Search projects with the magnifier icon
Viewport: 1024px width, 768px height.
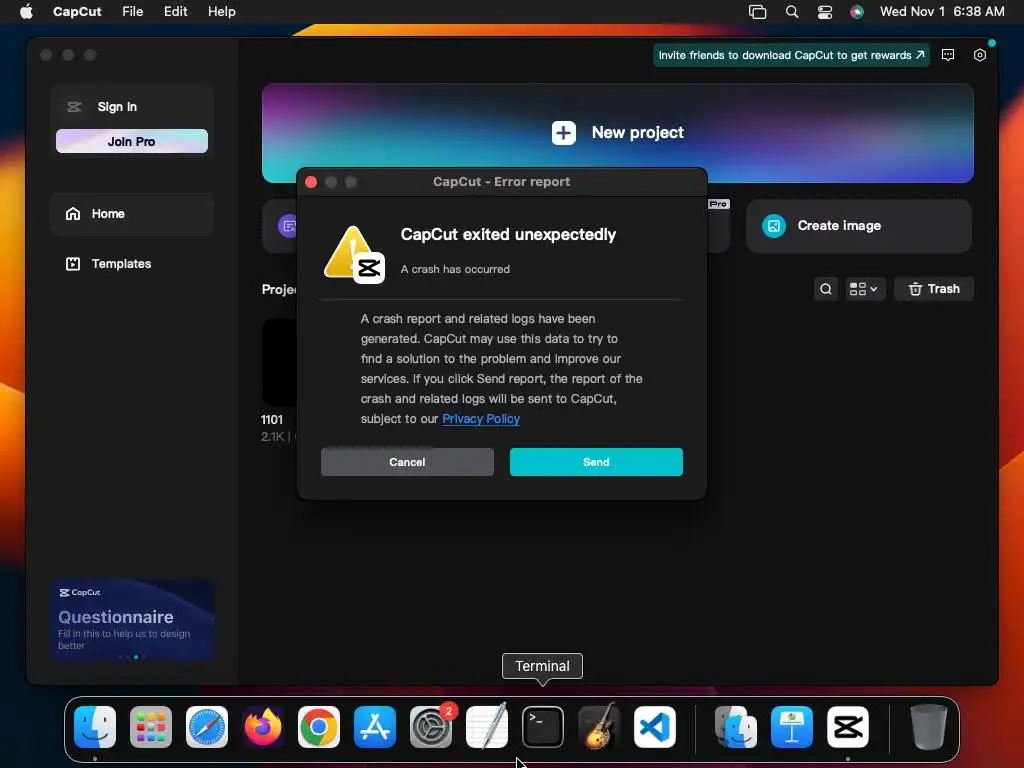click(x=825, y=289)
